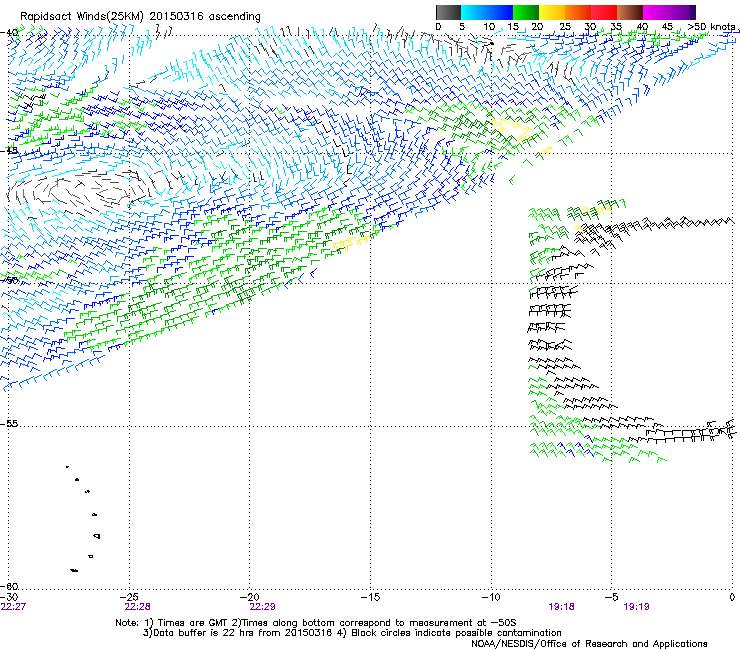The width and height of the screenshot is (740, 650).
Task: Click the time stamp '22:28'
Action: (x=137, y=607)
